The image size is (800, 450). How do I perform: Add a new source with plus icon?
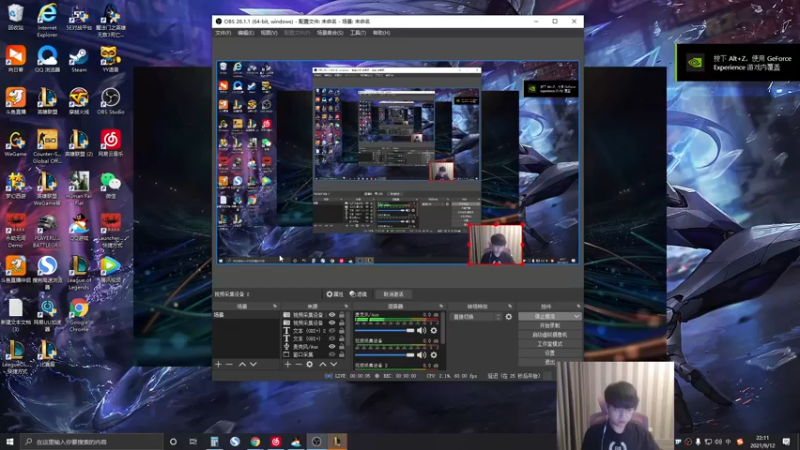pos(288,364)
